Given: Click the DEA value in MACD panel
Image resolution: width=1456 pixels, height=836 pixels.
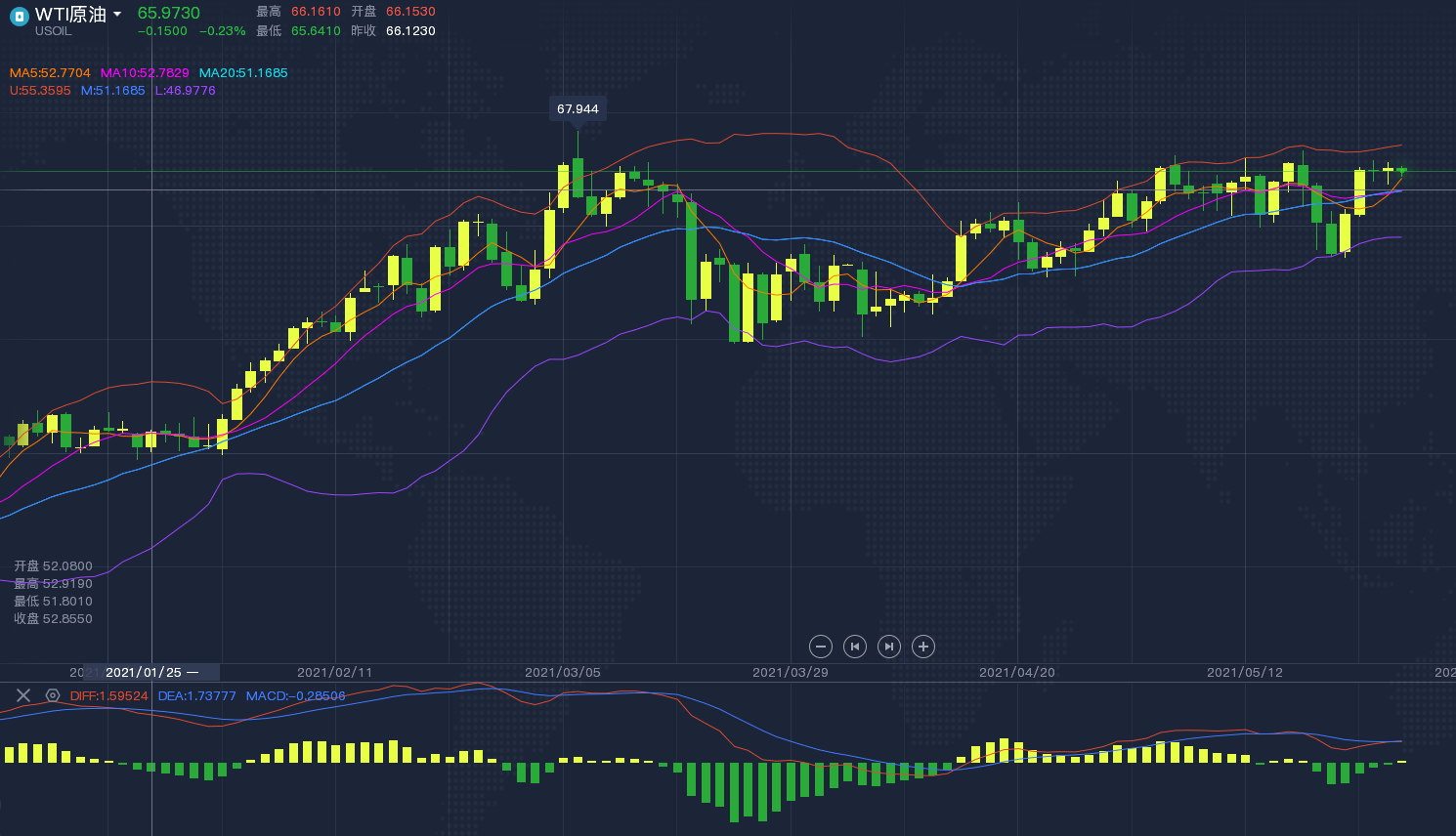Looking at the screenshot, I should pyautogui.click(x=196, y=696).
